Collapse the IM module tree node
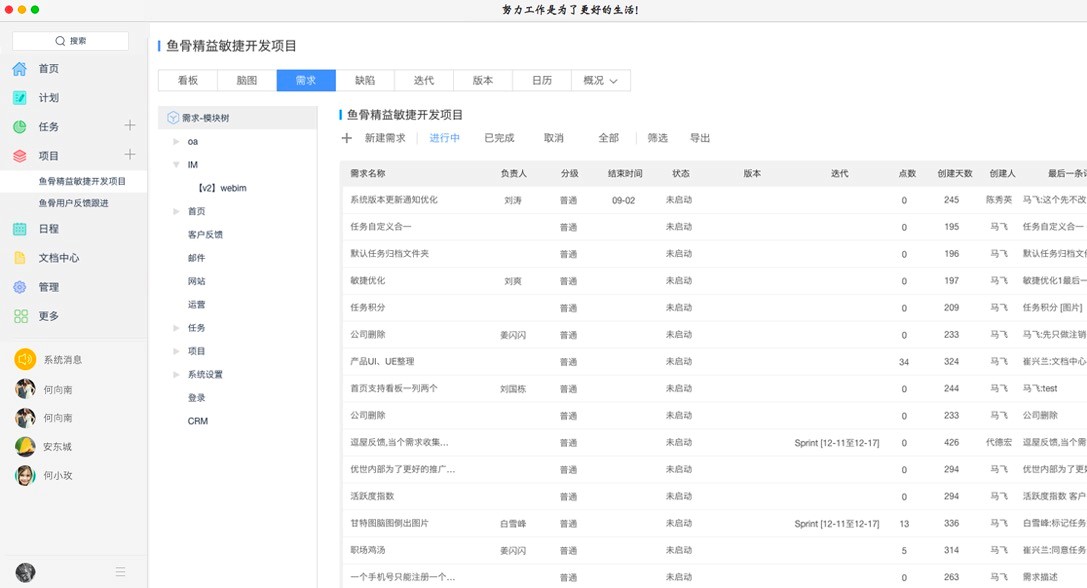The image size is (1087, 588). click(x=176, y=165)
